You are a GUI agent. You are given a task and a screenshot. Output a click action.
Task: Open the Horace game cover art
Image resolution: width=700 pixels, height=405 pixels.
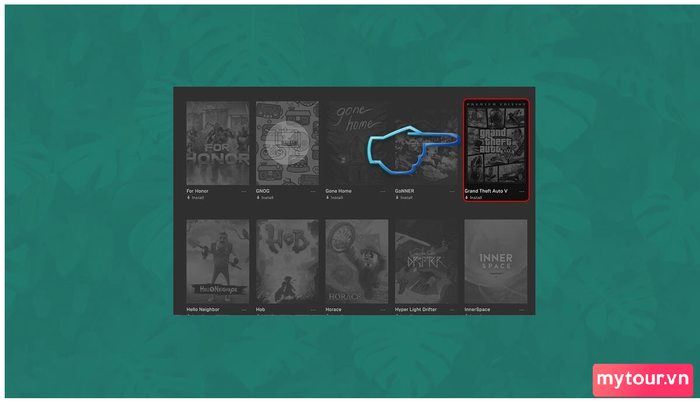[x=357, y=261]
